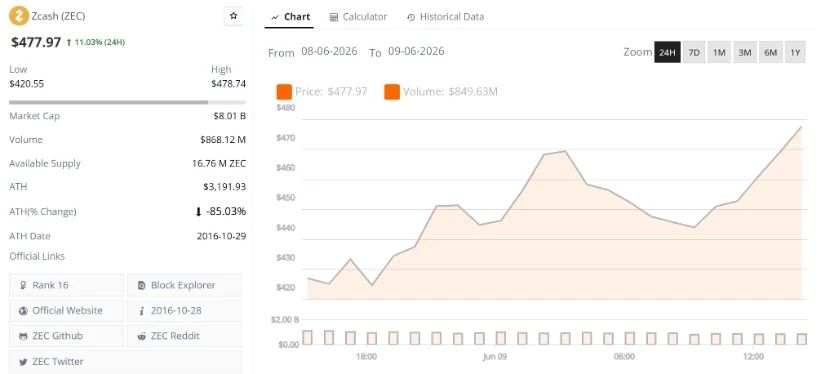Viewport: 825px width, 374px height.
Task: Switch to the Calculator tab
Action: pyautogui.click(x=358, y=17)
